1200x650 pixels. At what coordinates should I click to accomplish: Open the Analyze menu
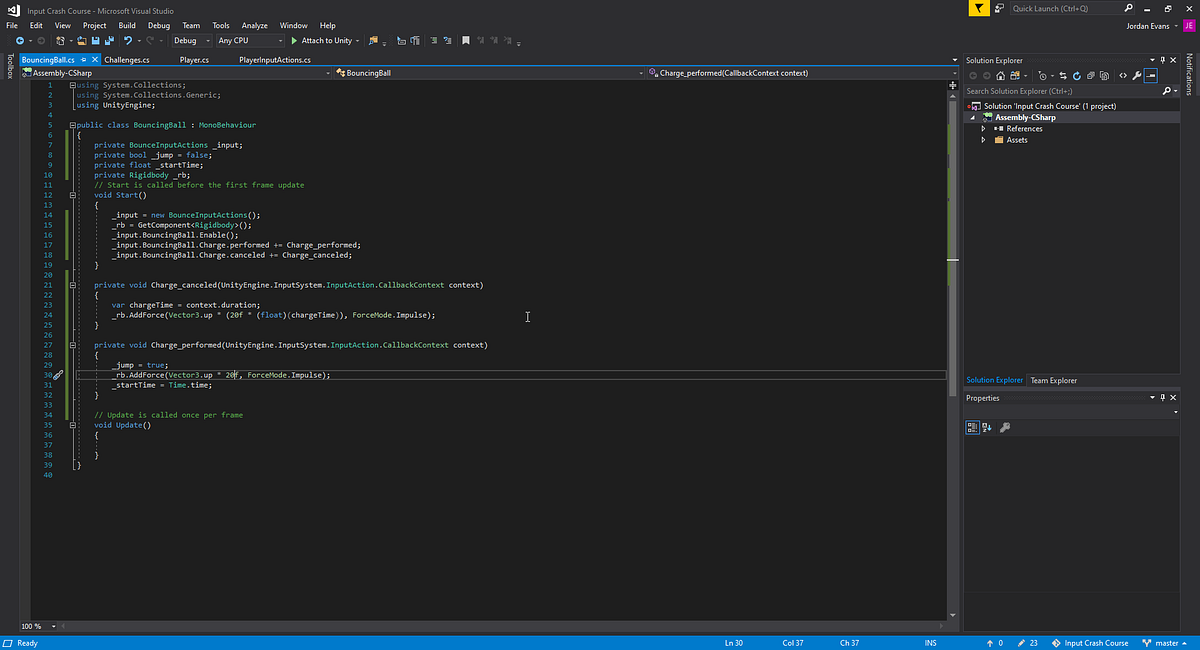pyautogui.click(x=254, y=25)
